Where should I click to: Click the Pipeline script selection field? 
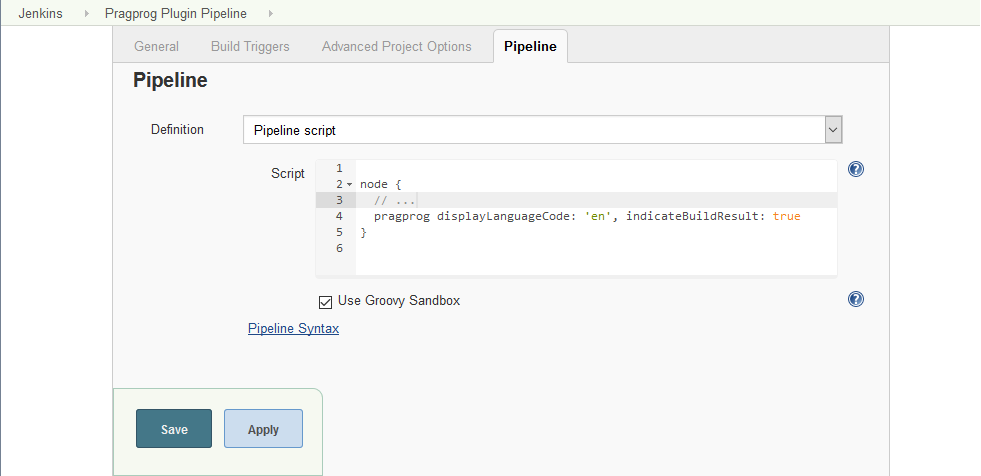pos(532,130)
